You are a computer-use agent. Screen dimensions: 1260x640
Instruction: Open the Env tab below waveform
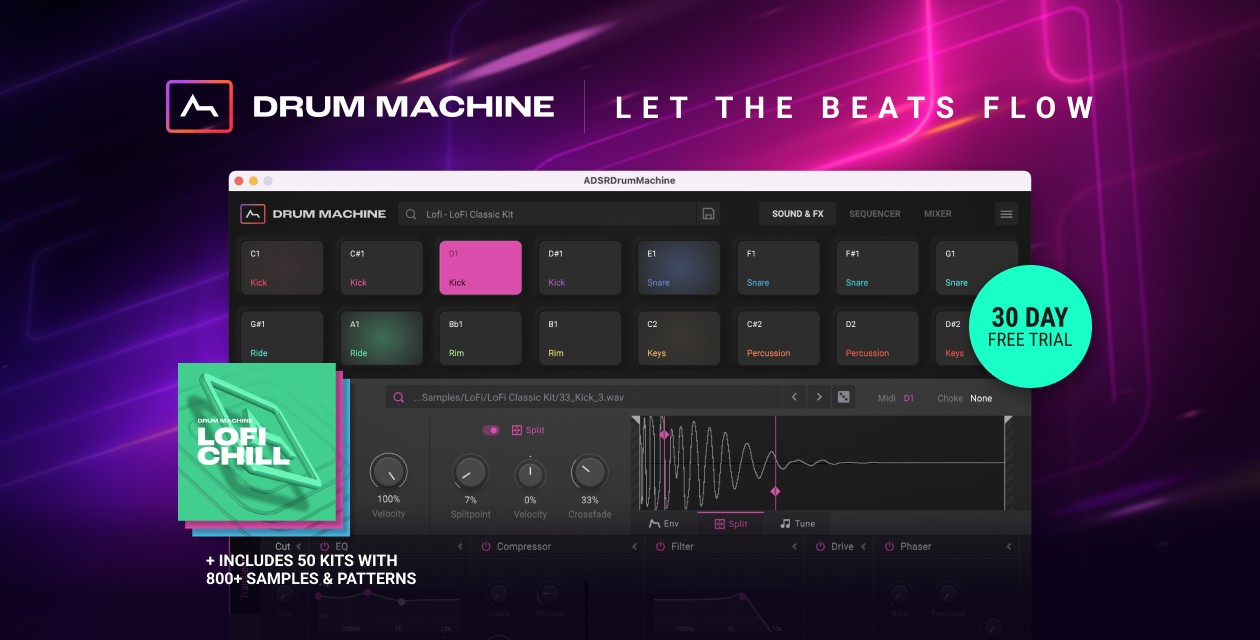tap(664, 523)
